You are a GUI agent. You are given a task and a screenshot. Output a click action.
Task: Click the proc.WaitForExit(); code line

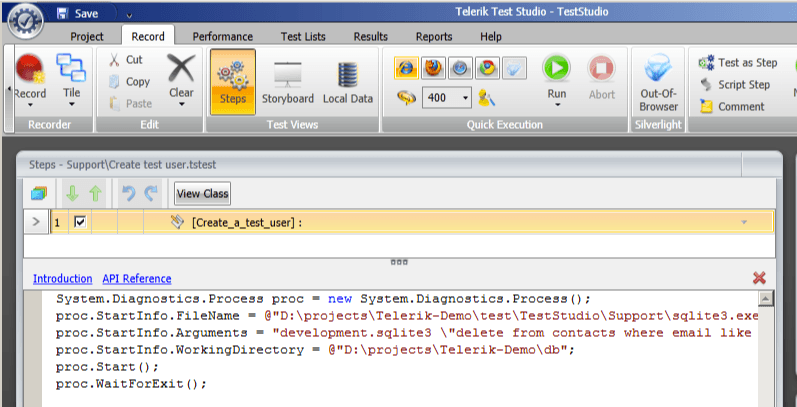click(132, 384)
